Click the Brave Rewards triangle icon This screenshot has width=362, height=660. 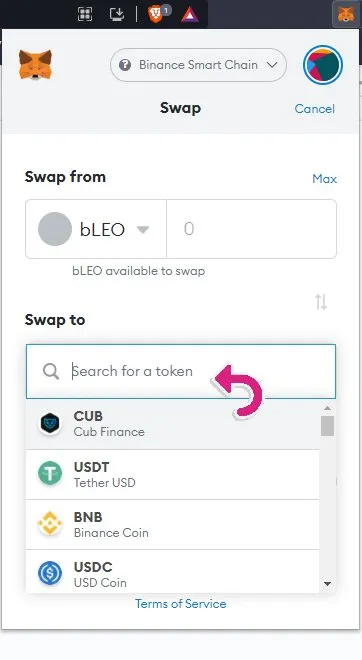(x=190, y=14)
